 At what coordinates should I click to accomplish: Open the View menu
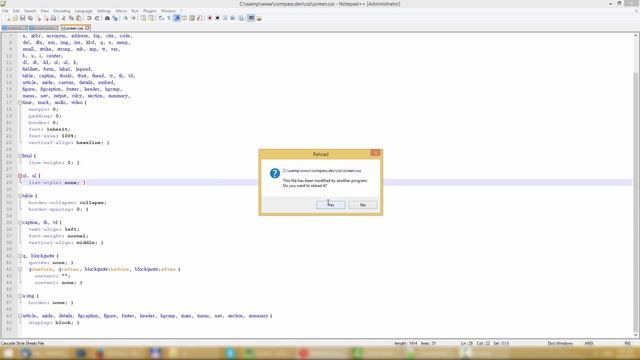(x=44, y=11)
